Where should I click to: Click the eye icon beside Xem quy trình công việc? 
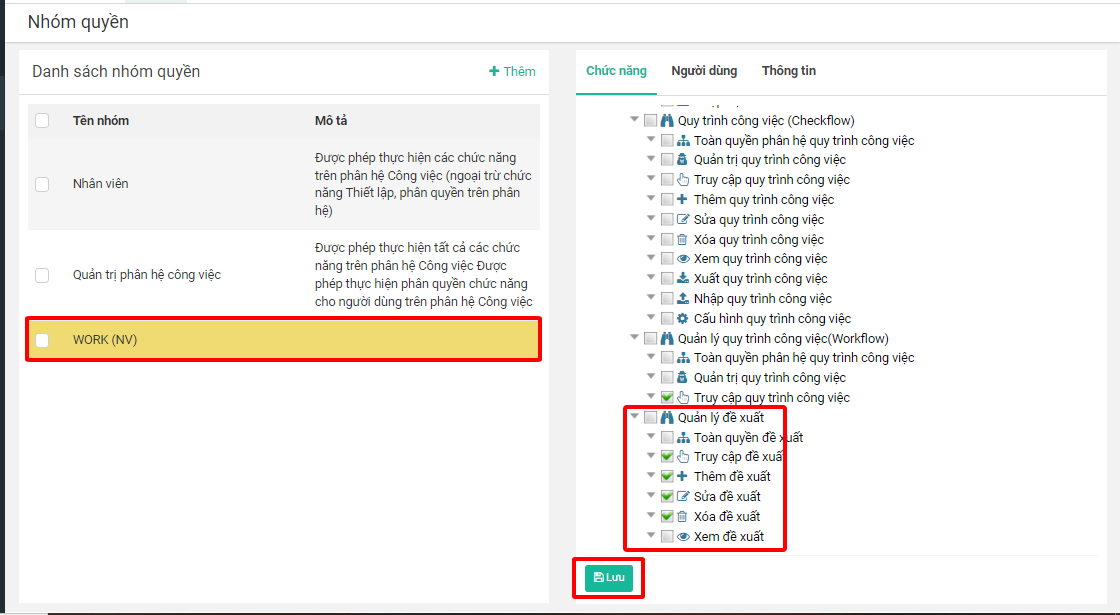pyautogui.click(x=683, y=259)
